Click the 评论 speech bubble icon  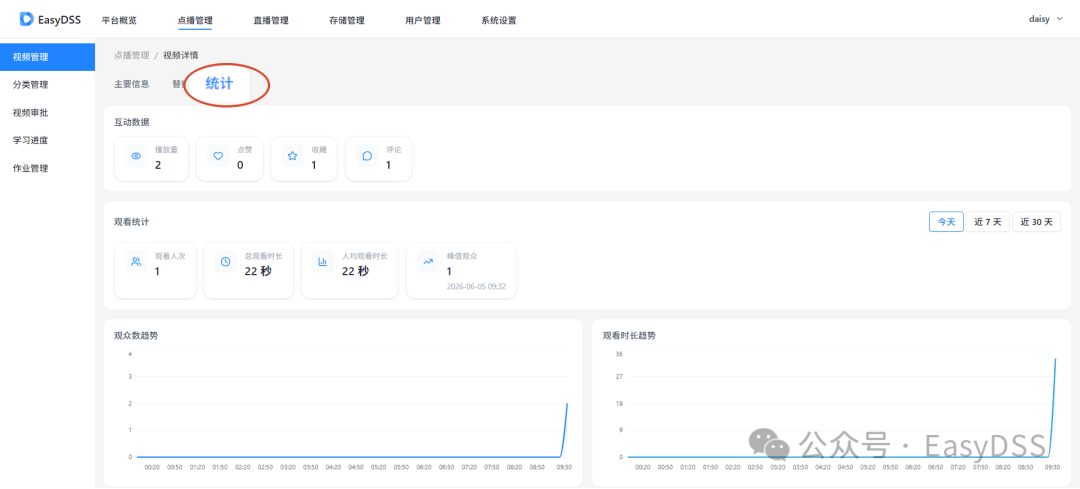[367, 156]
